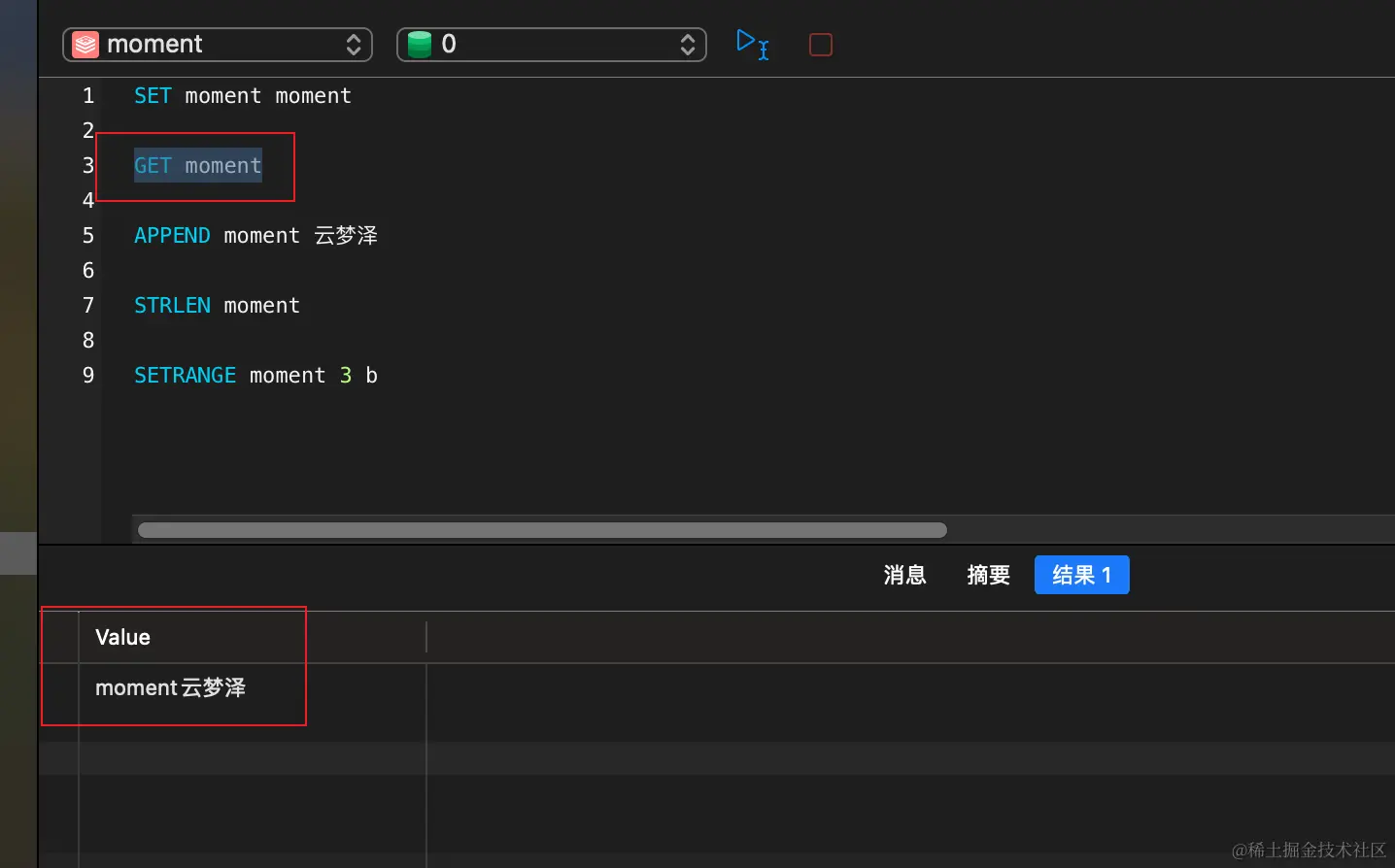Click the GET moment line in editor
This screenshot has width=1395, height=868.
tap(198, 165)
